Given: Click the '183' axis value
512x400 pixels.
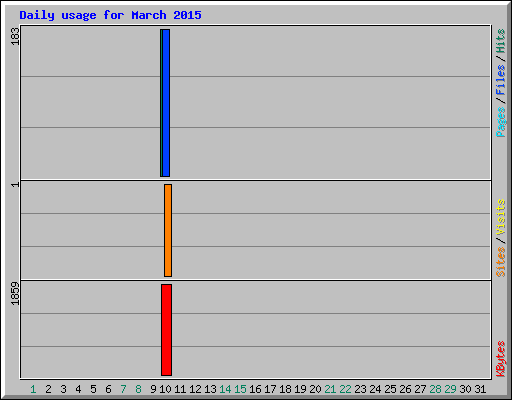Looking at the screenshot, I should [15, 36].
